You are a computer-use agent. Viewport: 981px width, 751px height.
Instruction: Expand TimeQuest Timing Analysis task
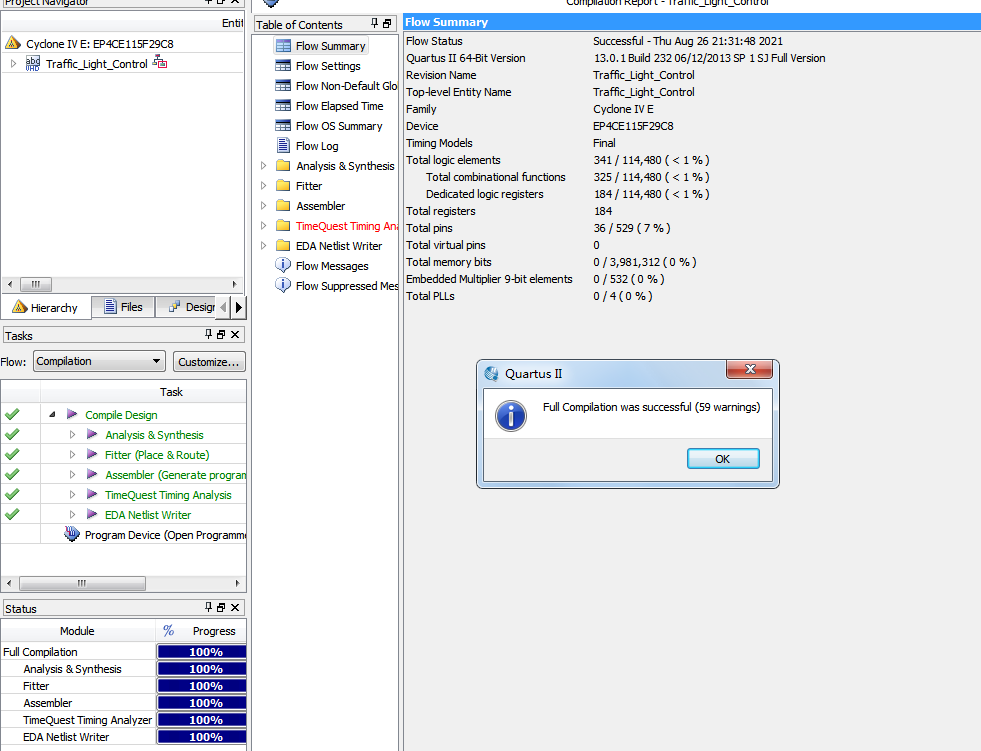tap(73, 494)
